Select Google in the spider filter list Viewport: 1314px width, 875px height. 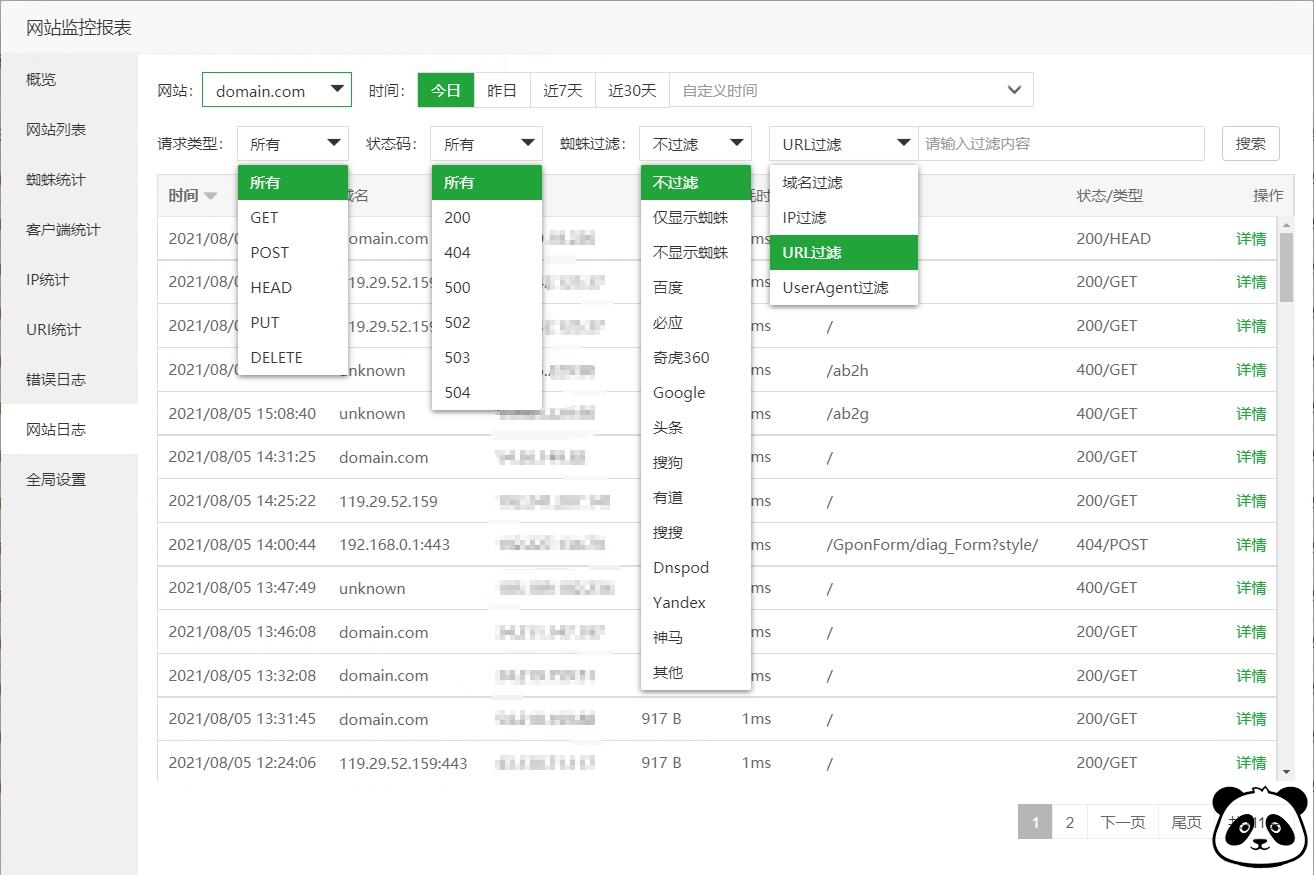[679, 393]
